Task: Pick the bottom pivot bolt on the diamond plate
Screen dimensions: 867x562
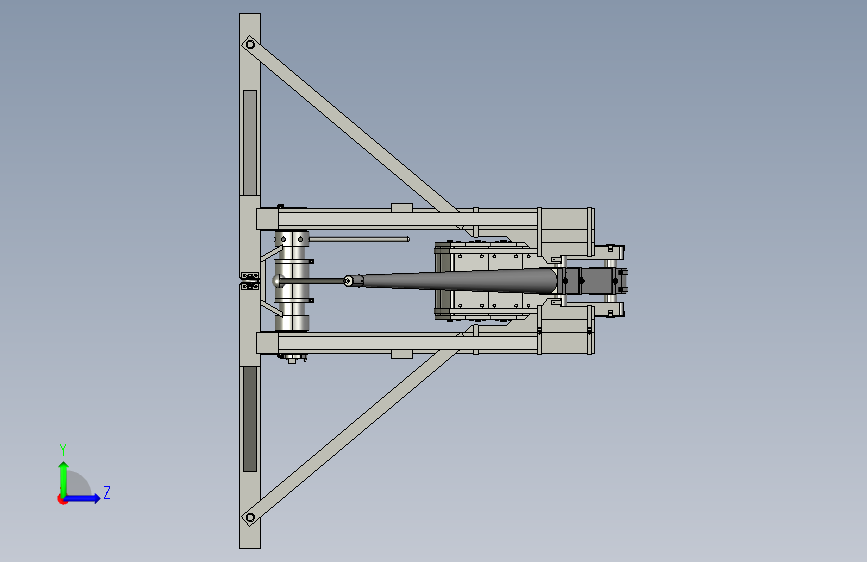Action: pos(250,517)
